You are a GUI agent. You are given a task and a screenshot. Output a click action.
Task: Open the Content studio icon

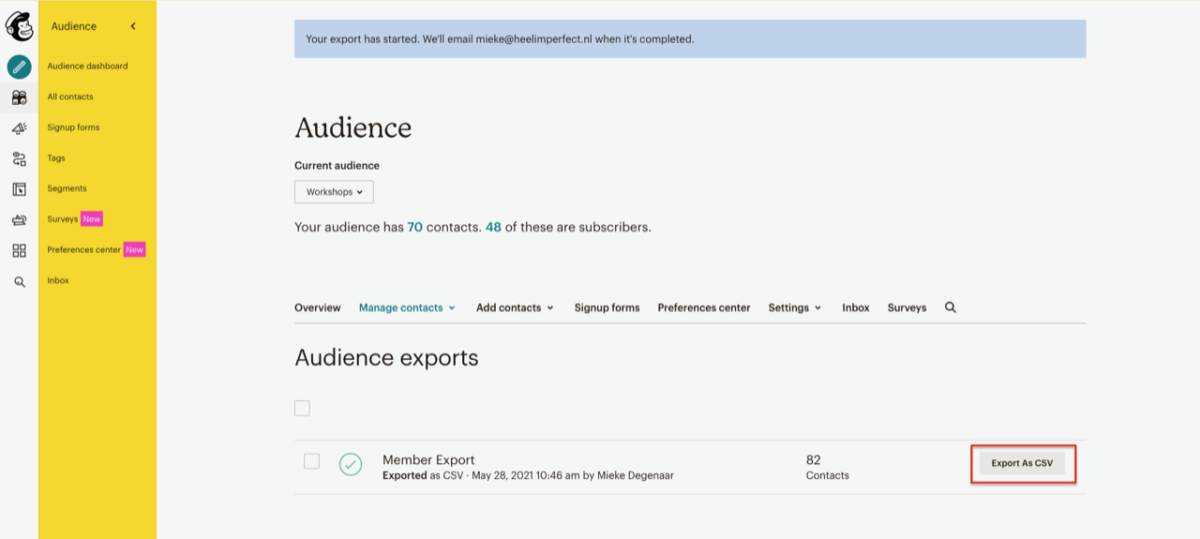pos(19,220)
